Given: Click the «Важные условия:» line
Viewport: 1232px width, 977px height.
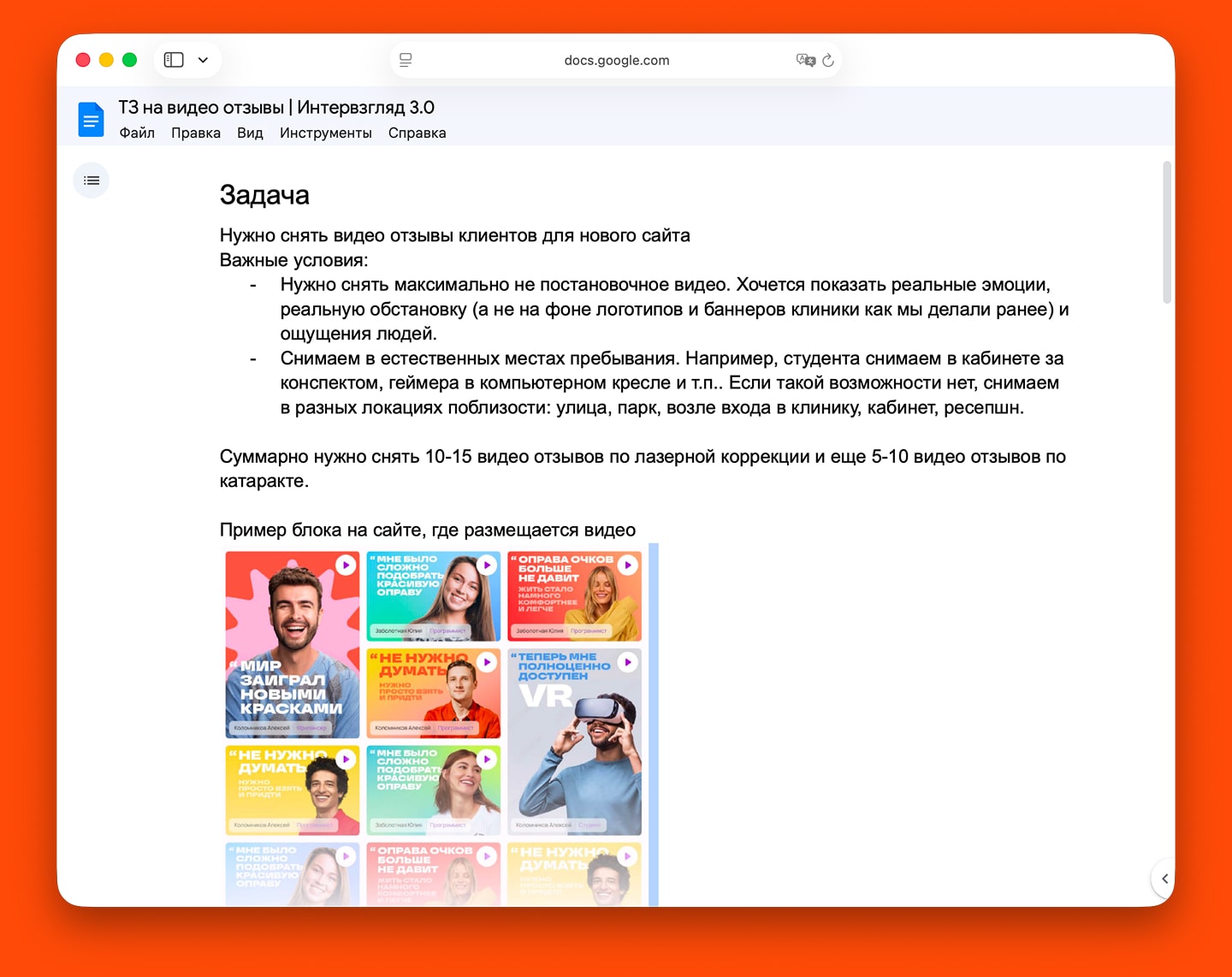Looking at the screenshot, I should coord(293,260).
